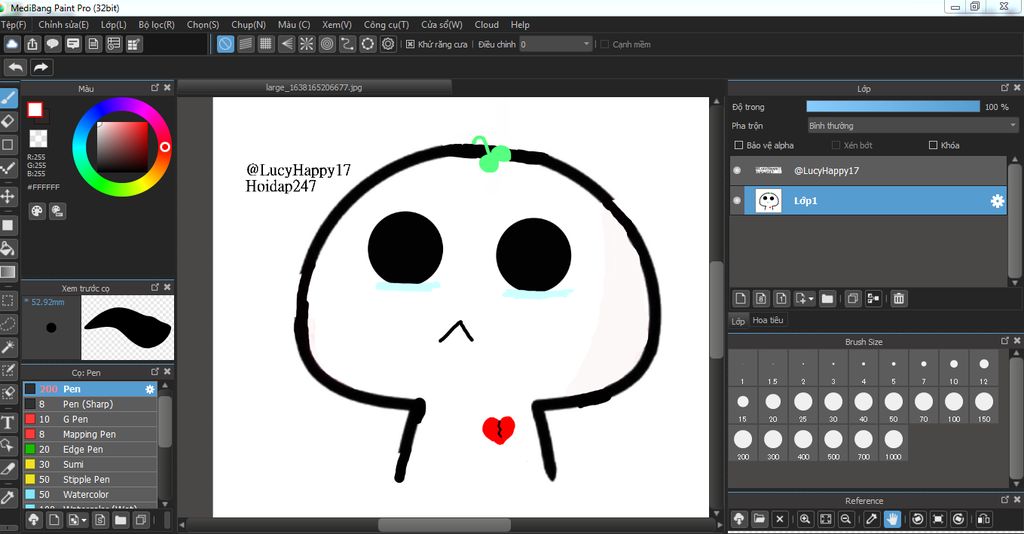The image size is (1024, 534).
Task: Hide the Lớp1 layer
Action: pyautogui.click(x=737, y=201)
